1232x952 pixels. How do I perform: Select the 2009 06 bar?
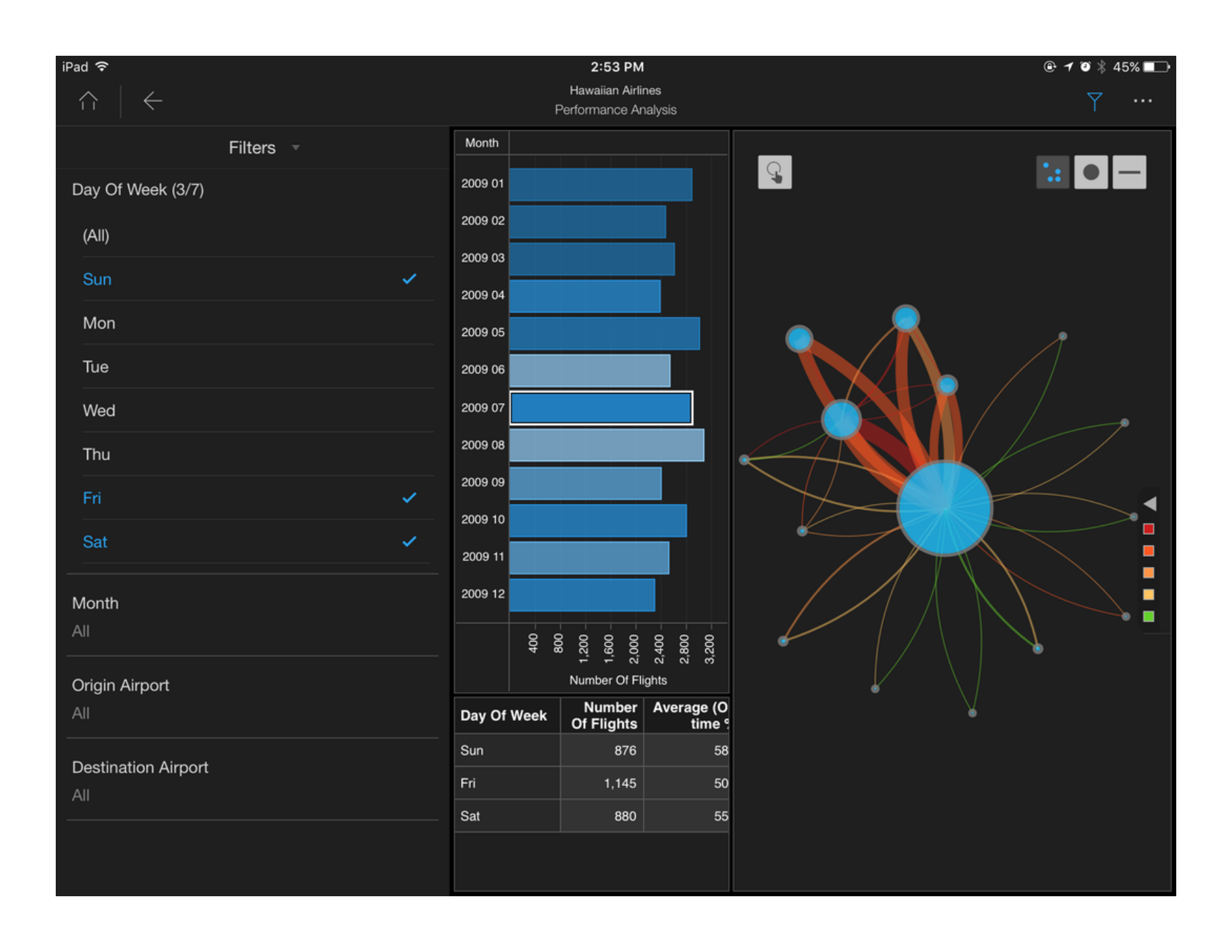590,371
